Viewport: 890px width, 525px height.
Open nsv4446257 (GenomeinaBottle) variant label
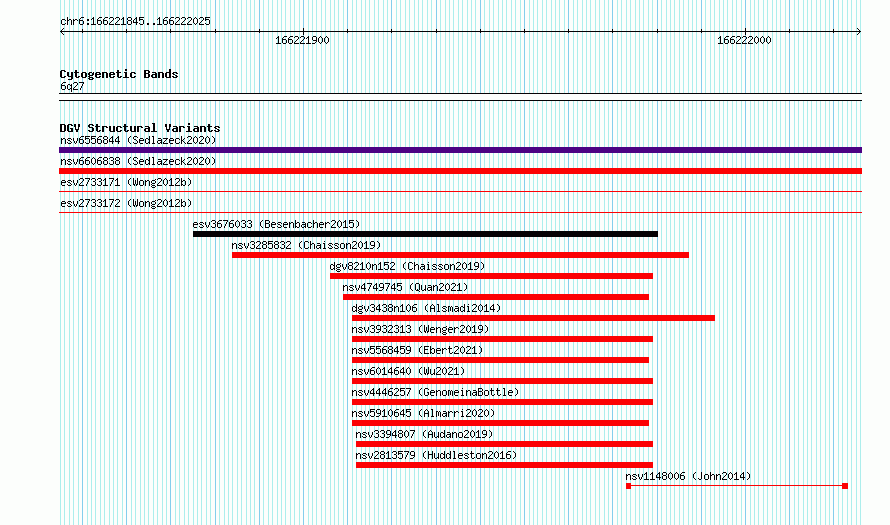tap(435, 392)
